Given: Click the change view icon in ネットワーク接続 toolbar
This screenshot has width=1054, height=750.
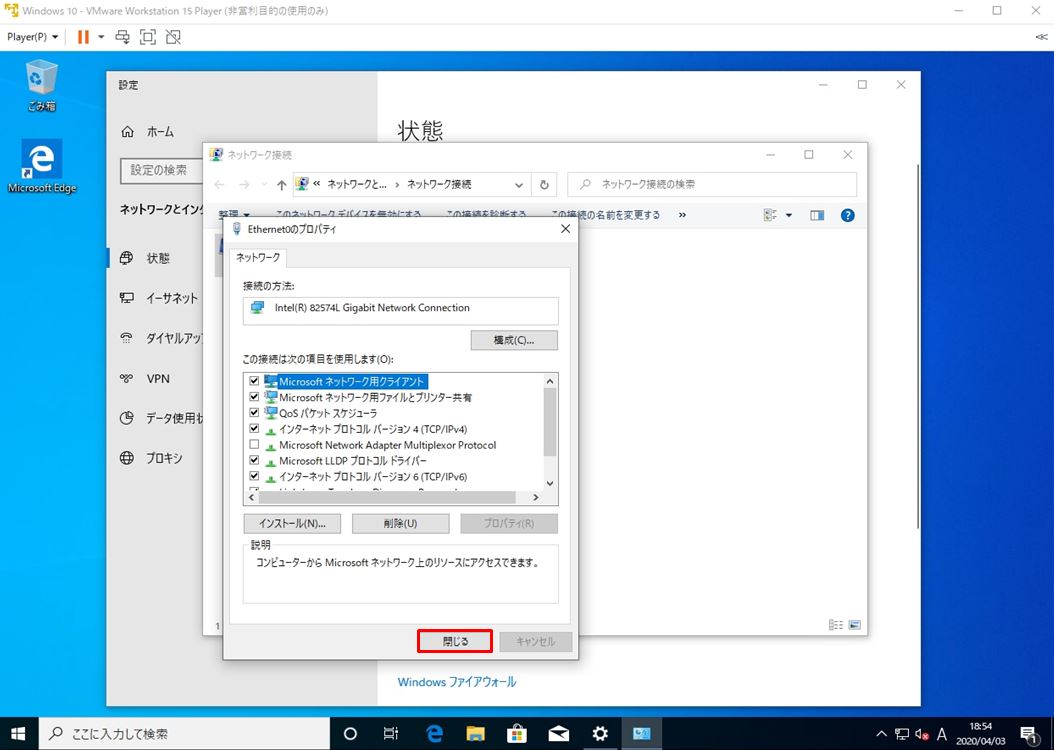Looking at the screenshot, I should (x=771, y=216).
